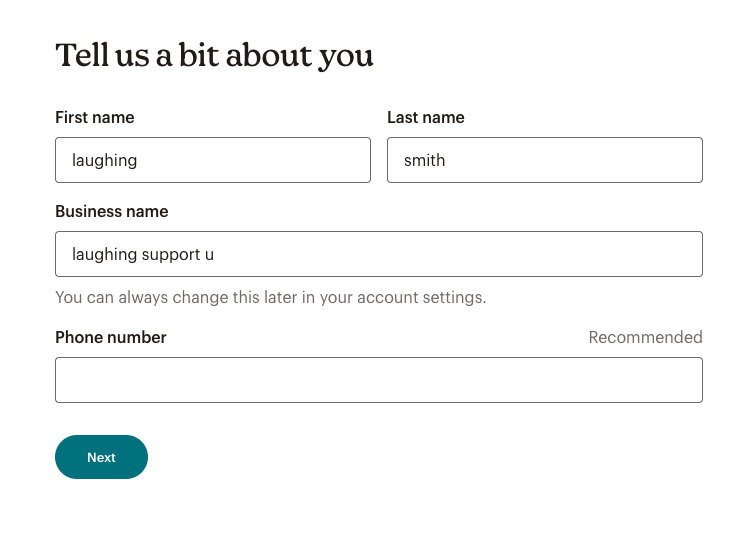Select the Last name input field
The width and height of the screenshot is (754, 558).
tap(545, 160)
